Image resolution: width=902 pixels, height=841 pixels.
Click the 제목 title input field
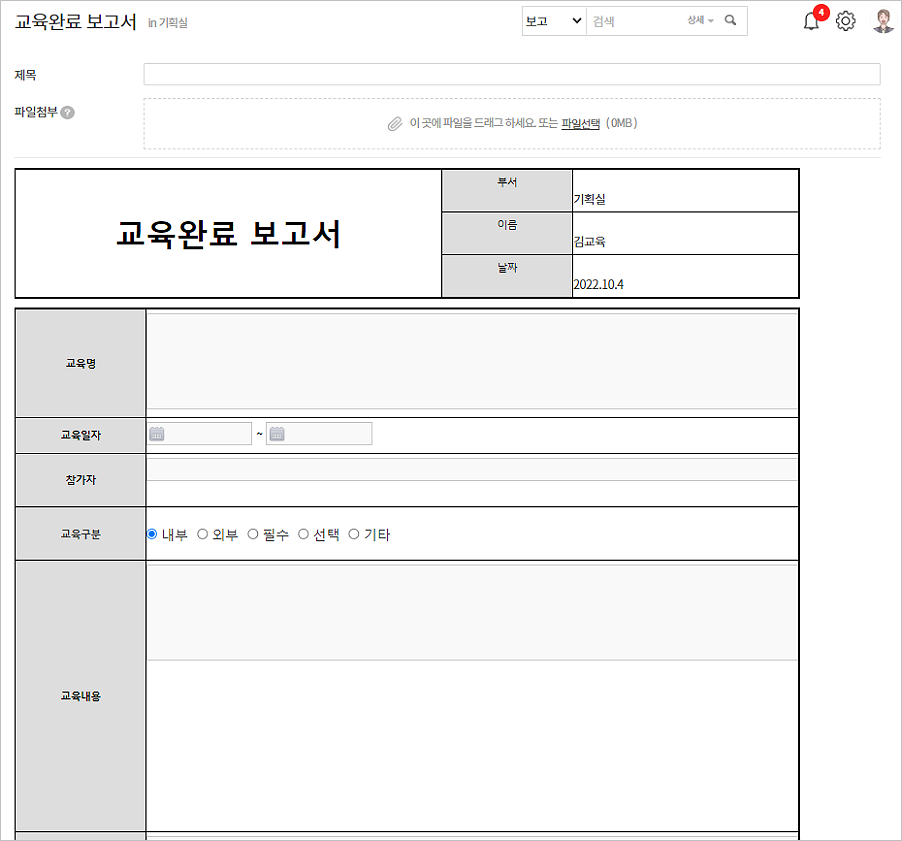(511, 75)
